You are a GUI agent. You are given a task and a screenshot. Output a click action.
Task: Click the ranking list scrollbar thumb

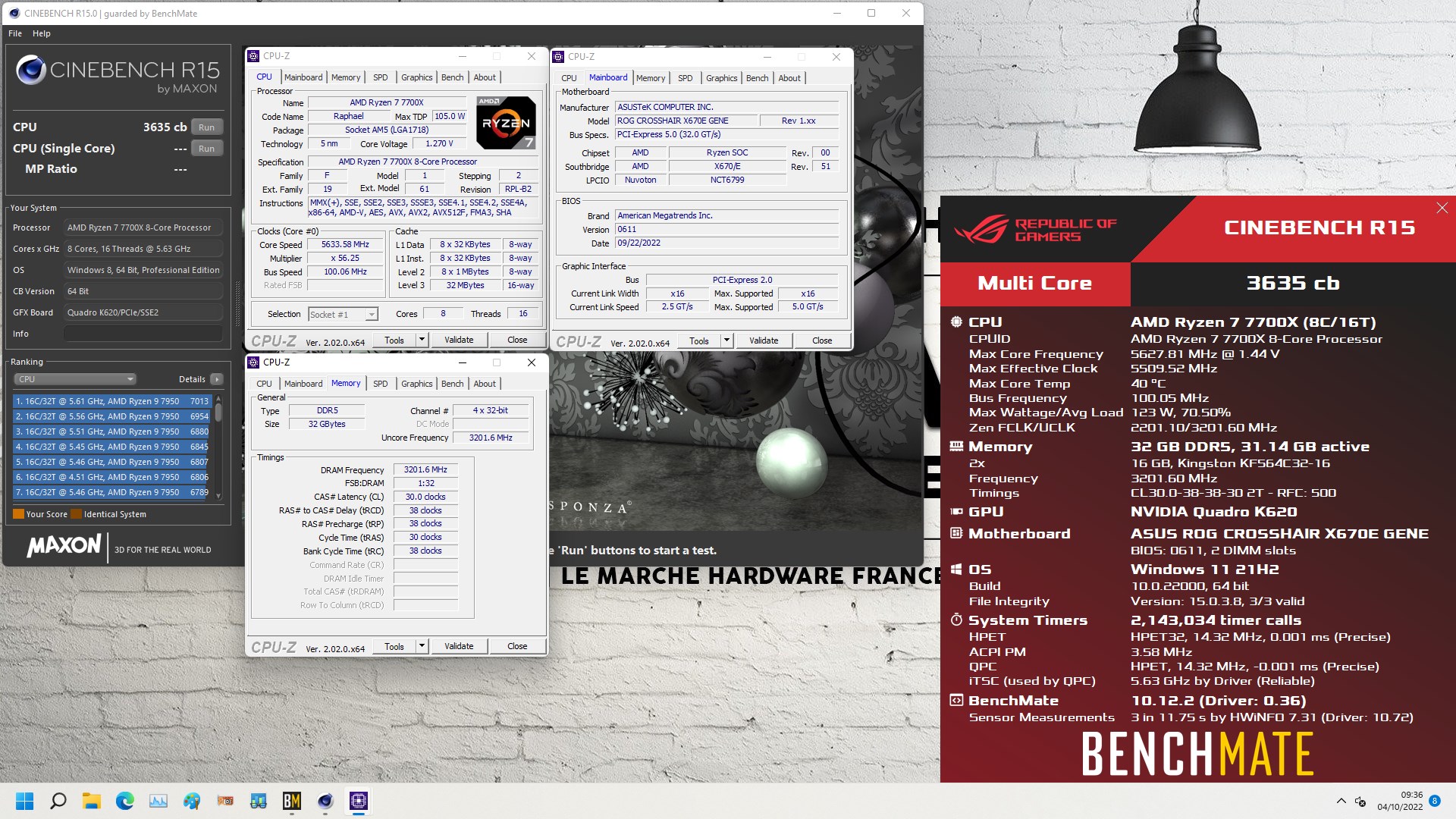coord(218,413)
